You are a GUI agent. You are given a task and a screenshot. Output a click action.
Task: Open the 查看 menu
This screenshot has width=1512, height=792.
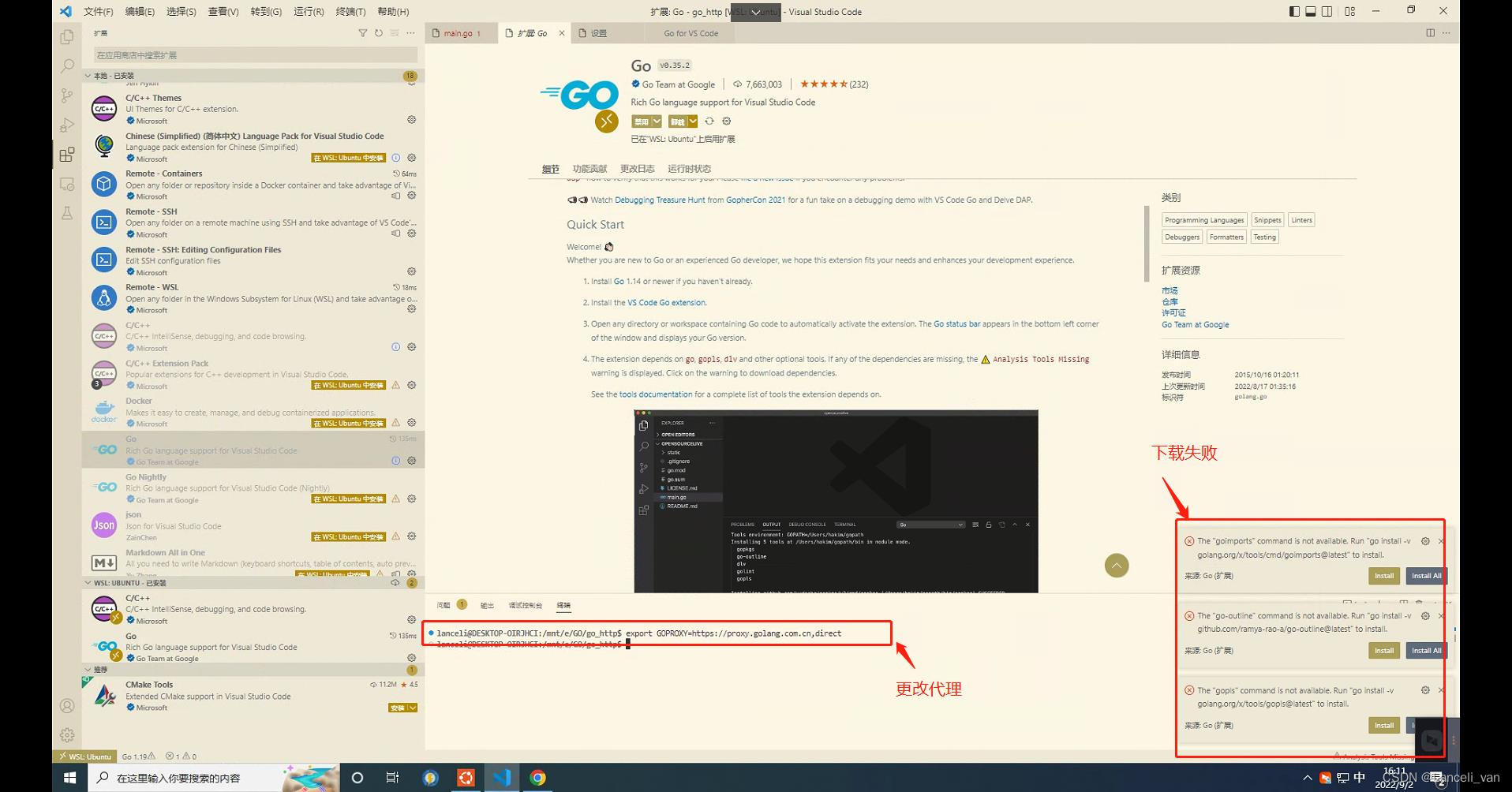tap(222, 11)
